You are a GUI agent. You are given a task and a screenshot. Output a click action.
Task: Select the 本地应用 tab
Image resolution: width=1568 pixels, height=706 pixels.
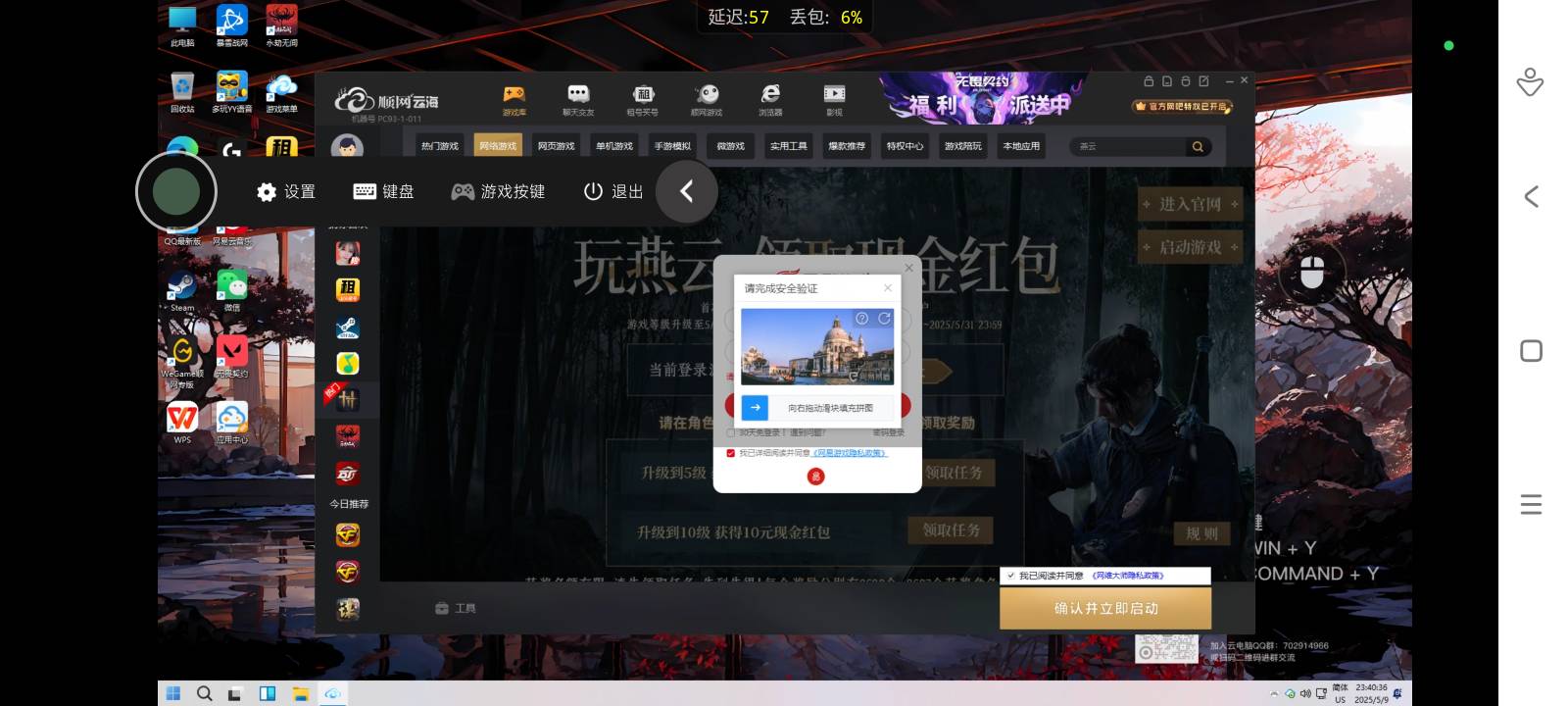1021,146
